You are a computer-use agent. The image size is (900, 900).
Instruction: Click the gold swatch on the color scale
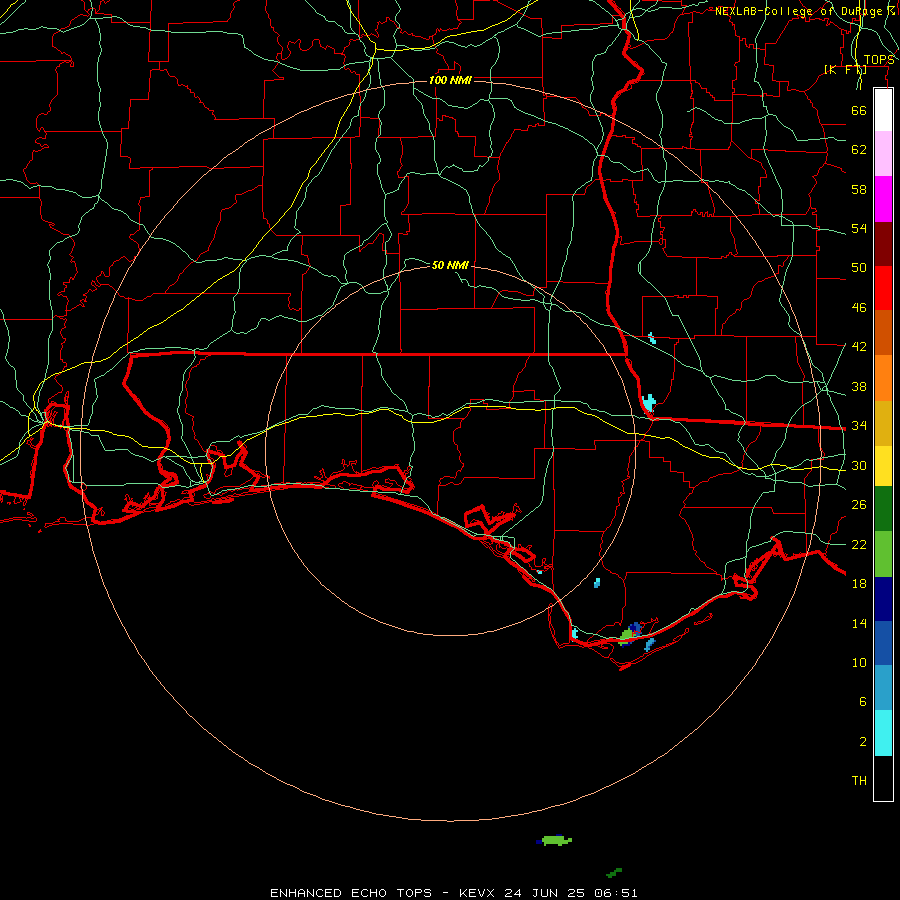point(883,423)
